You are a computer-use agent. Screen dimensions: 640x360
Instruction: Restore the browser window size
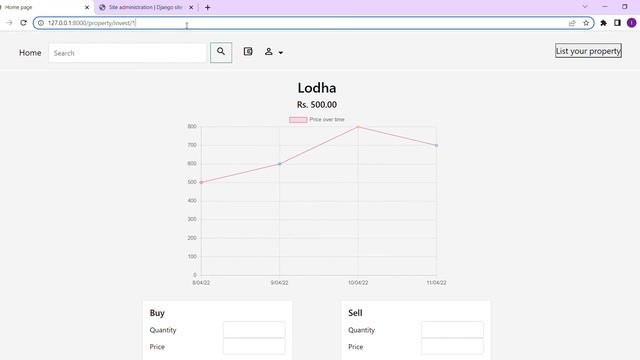pos(624,7)
